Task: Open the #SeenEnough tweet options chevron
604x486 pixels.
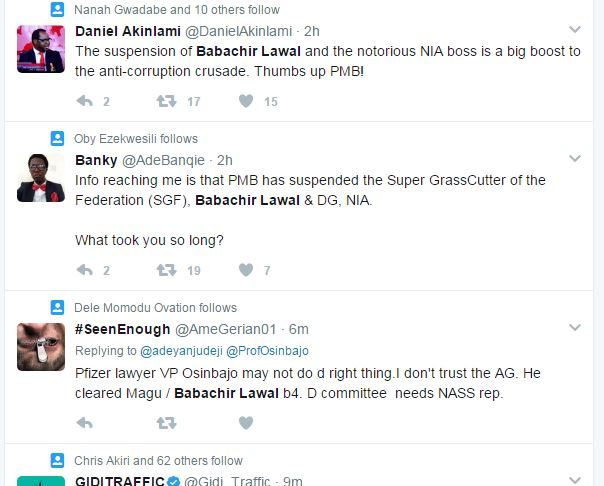Action: coord(575,328)
